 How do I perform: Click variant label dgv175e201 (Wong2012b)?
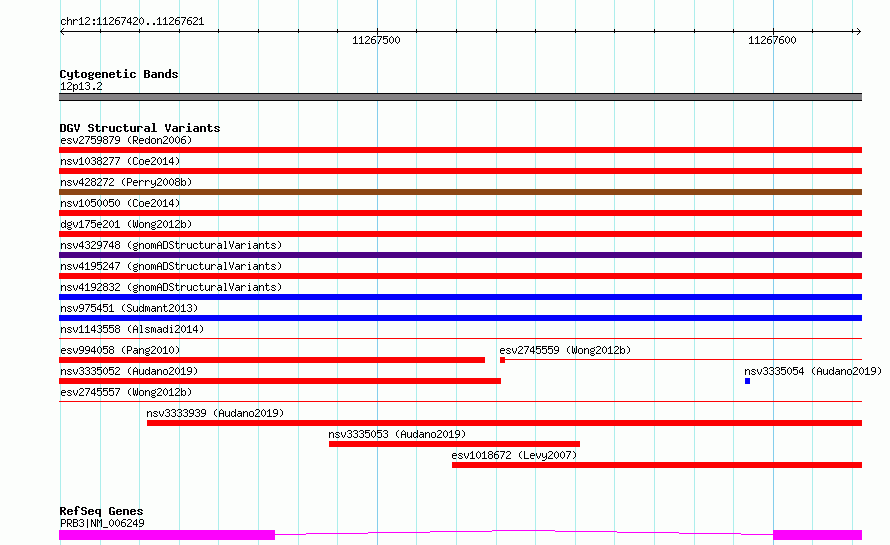pyautogui.click(x=126, y=224)
